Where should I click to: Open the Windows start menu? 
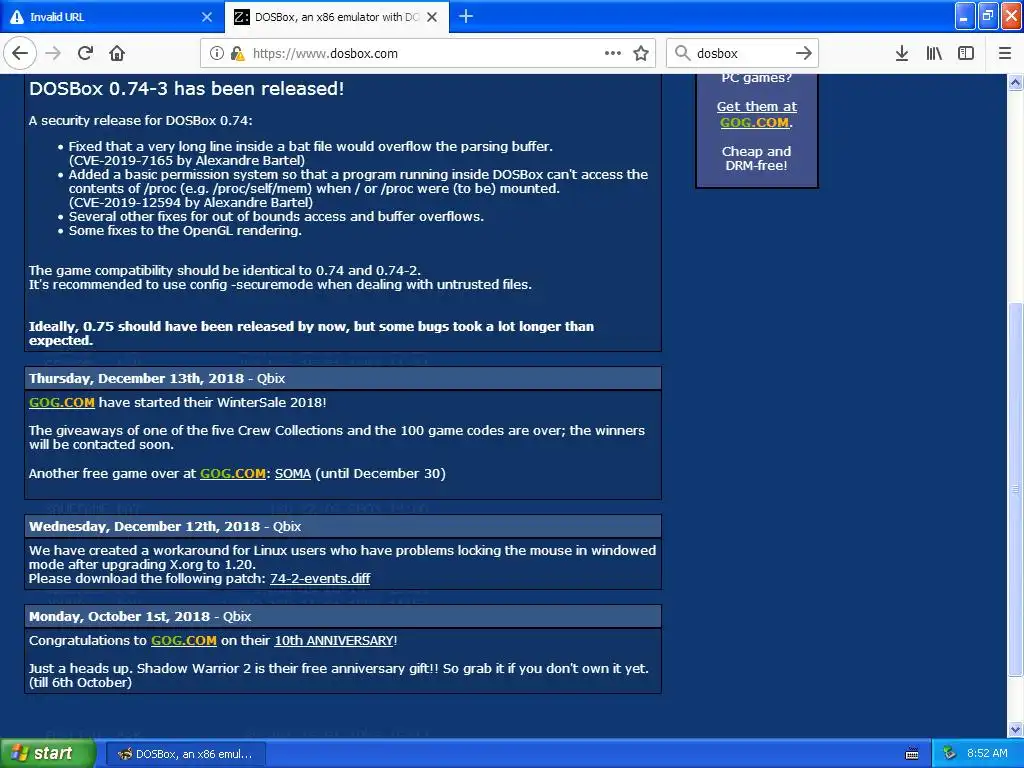click(48, 754)
